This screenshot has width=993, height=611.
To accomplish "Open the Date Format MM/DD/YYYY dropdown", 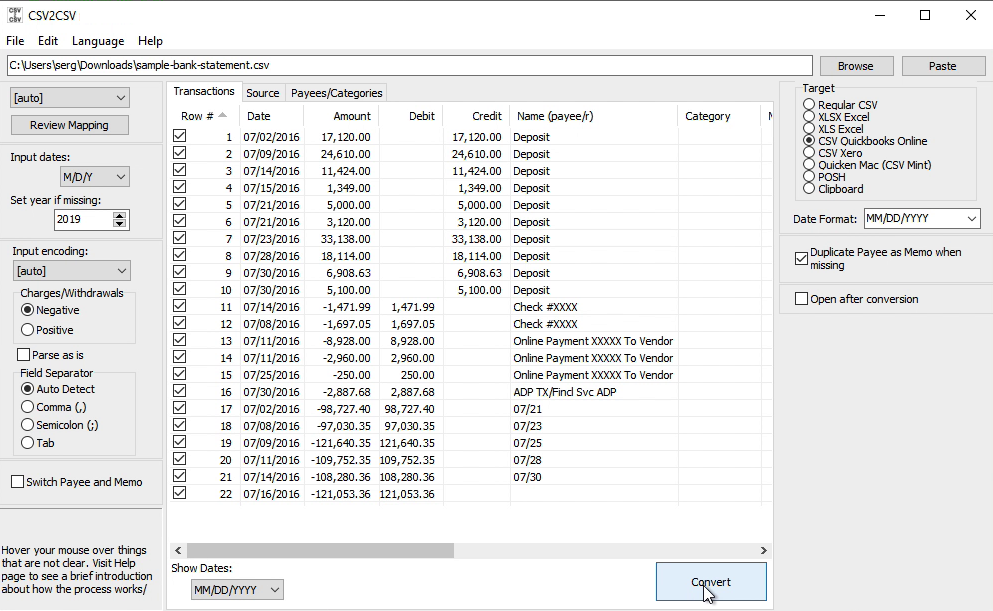I will 921,218.
